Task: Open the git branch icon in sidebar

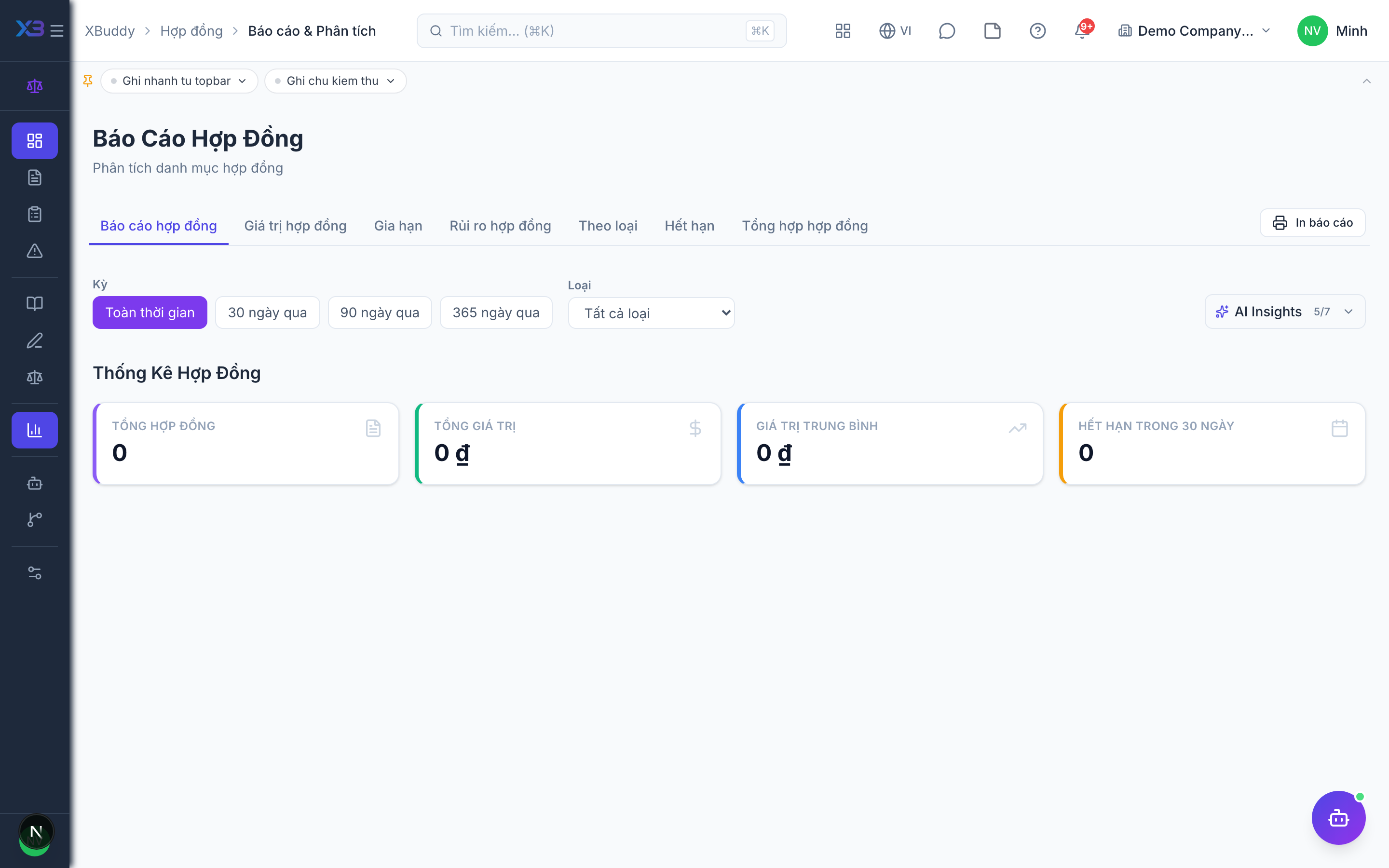Action: click(34, 519)
